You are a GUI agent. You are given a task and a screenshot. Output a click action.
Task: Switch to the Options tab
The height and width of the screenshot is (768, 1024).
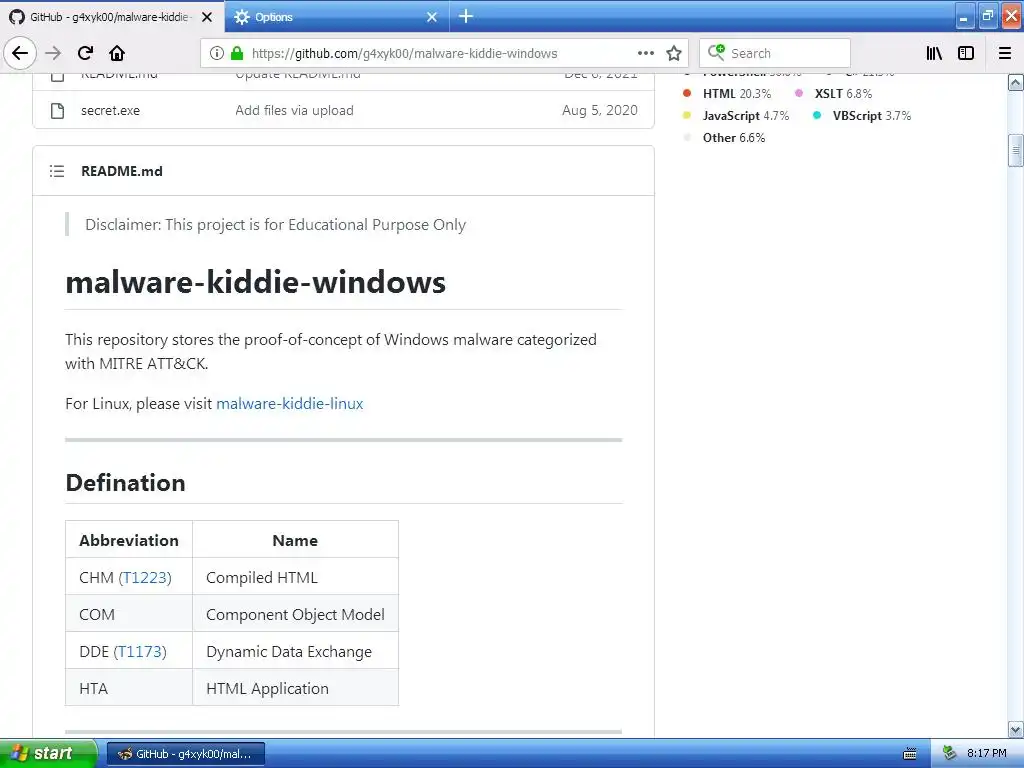[x=336, y=17]
